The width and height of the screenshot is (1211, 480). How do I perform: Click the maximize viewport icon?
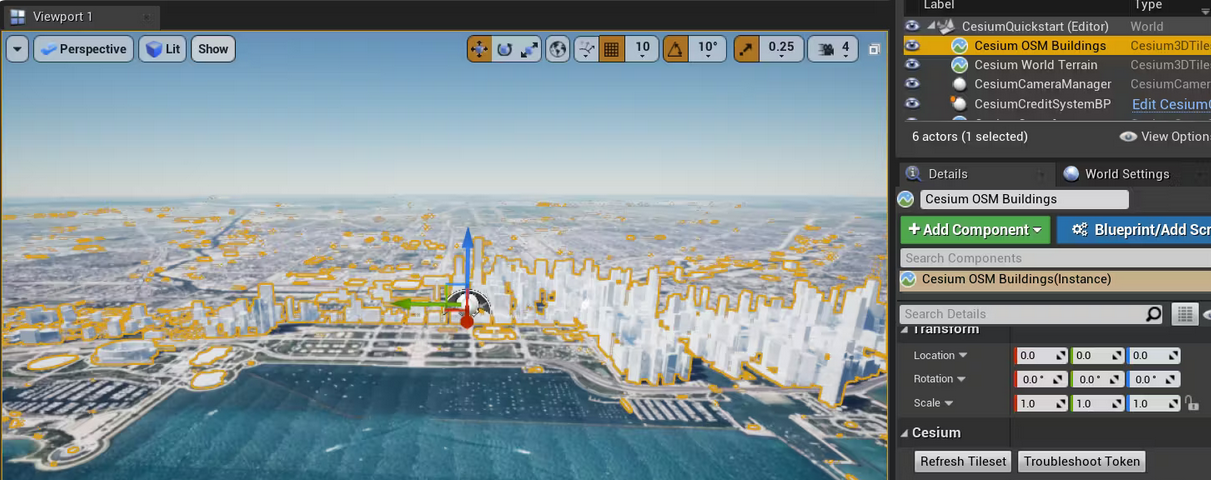[874, 49]
